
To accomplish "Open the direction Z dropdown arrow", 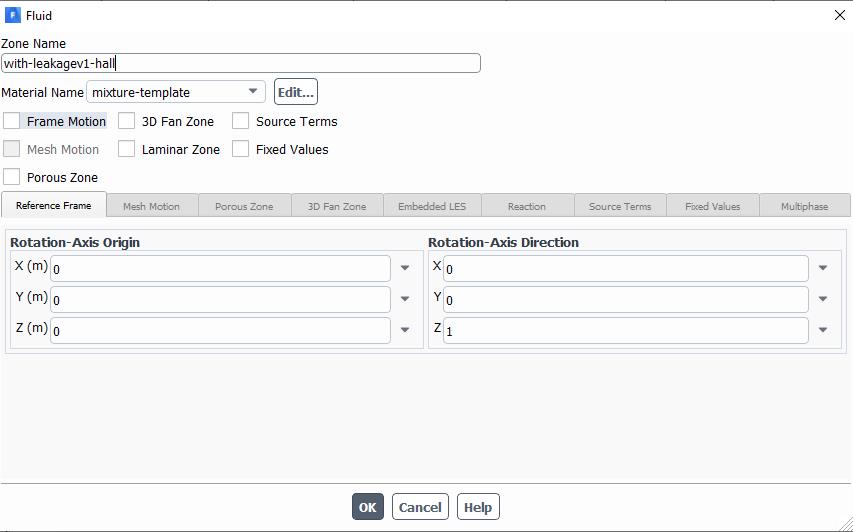I will click(823, 330).
